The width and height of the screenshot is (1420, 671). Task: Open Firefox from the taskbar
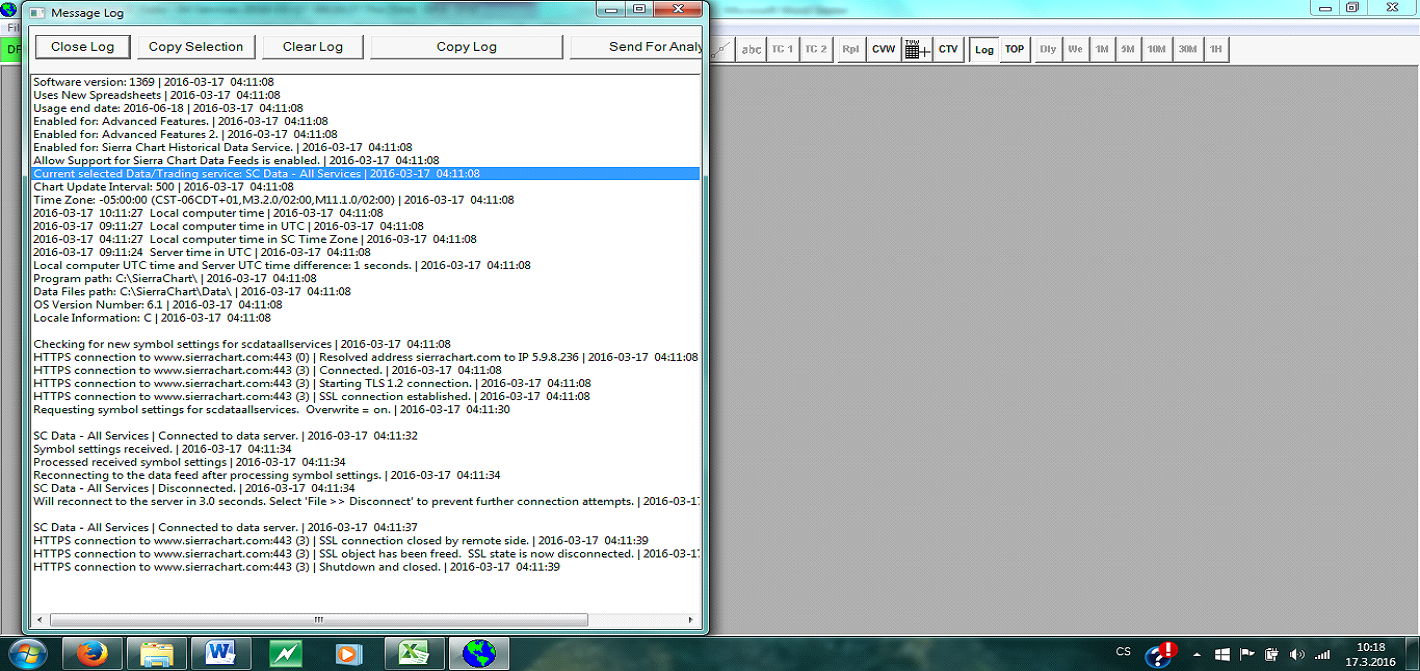point(92,654)
